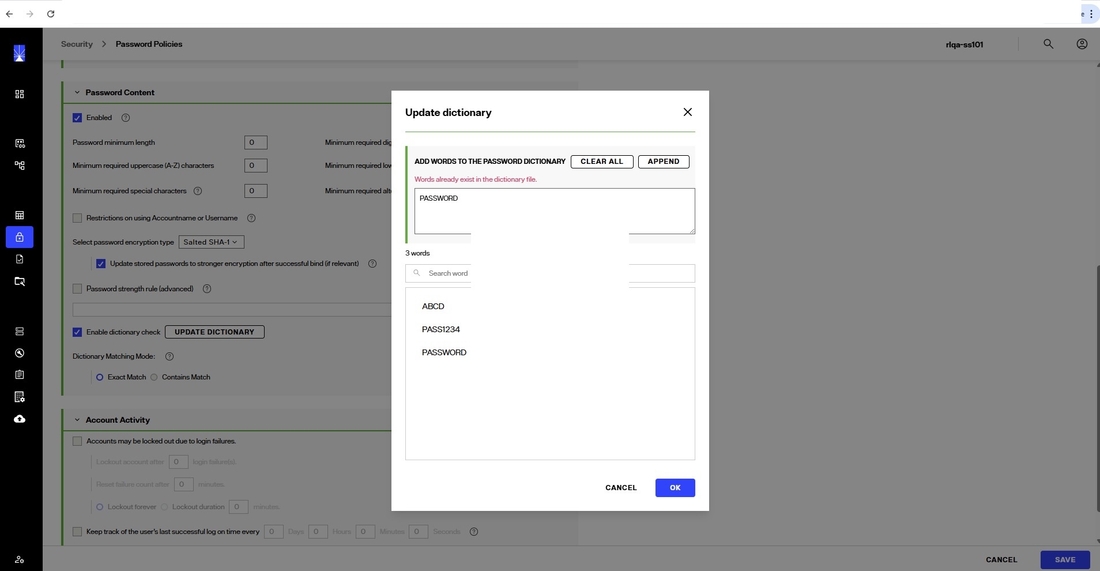The image size is (1100, 571).
Task: Collapse the Password Content section
Action: pyautogui.click(x=77, y=93)
